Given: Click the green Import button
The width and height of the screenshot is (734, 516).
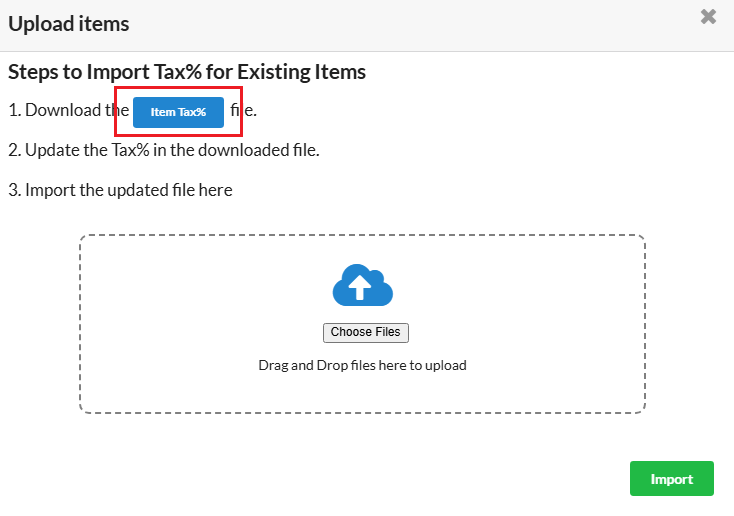Looking at the screenshot, I should click(671, 479).
